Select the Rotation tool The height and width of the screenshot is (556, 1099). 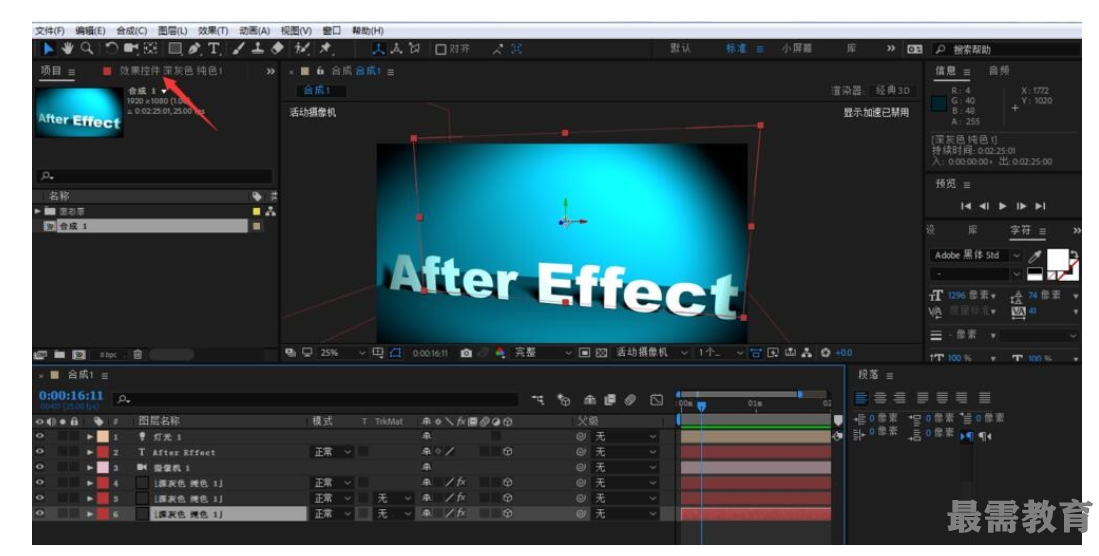point(112,48)
